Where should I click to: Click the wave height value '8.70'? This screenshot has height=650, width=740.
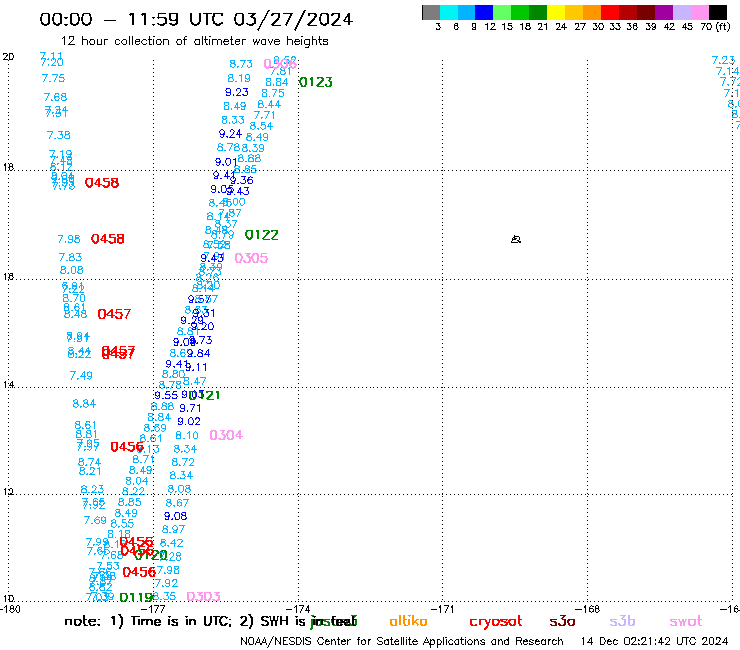click(74, 298)
